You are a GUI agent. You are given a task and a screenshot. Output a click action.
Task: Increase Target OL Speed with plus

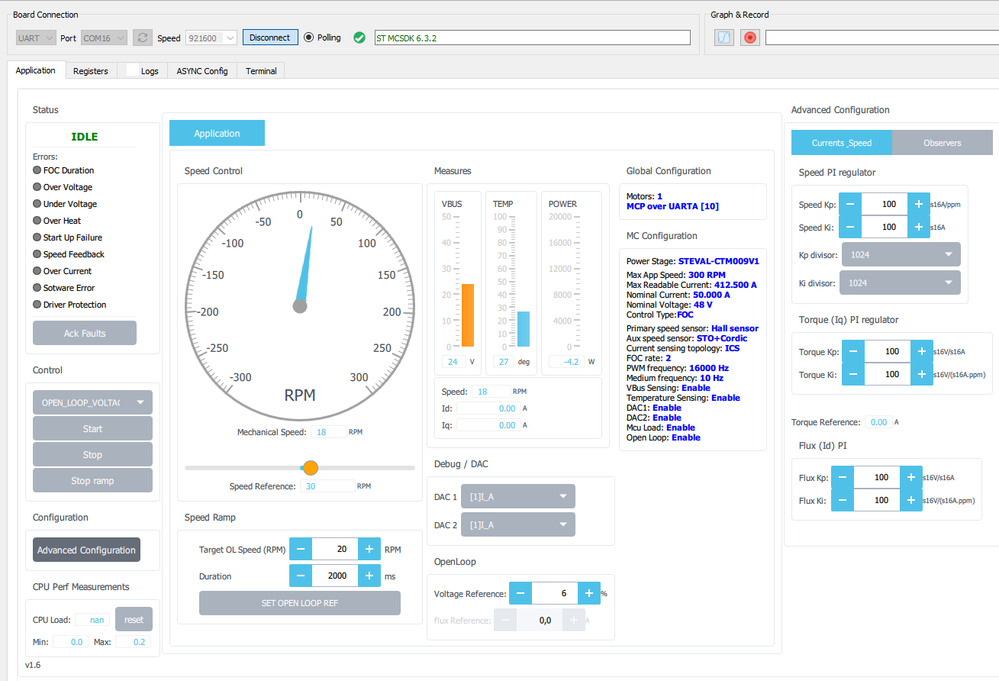point(369,548)
